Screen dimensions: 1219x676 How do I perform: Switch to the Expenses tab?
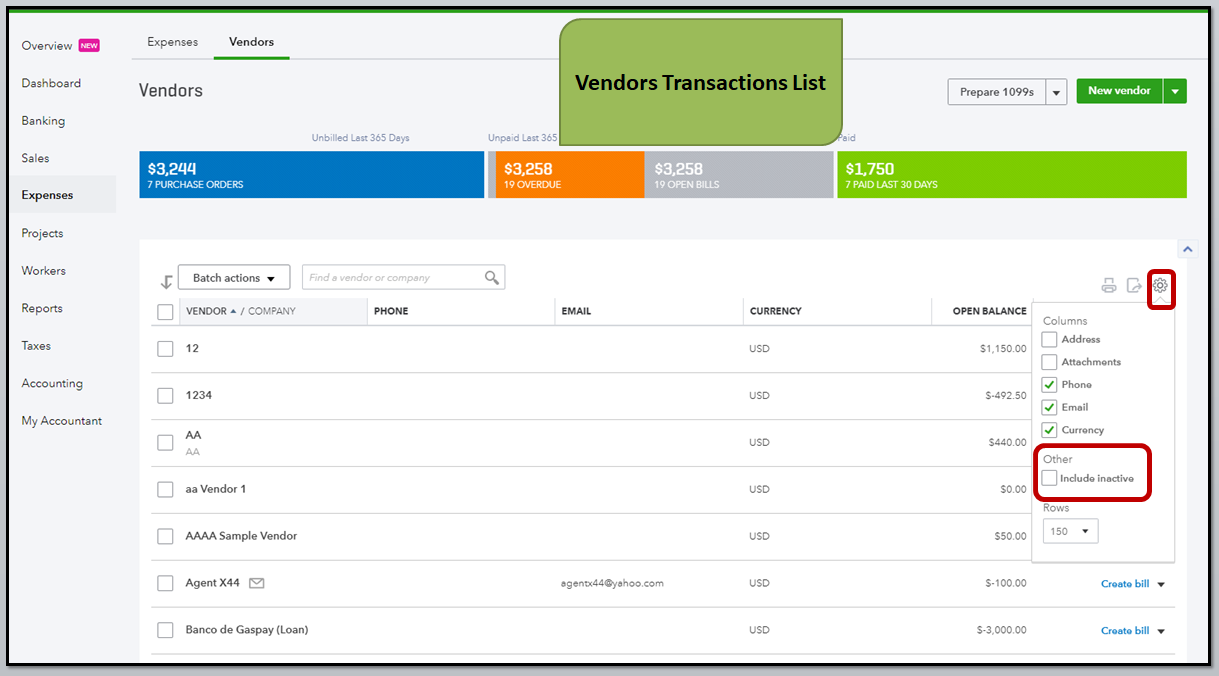click(x=172, y=42)
